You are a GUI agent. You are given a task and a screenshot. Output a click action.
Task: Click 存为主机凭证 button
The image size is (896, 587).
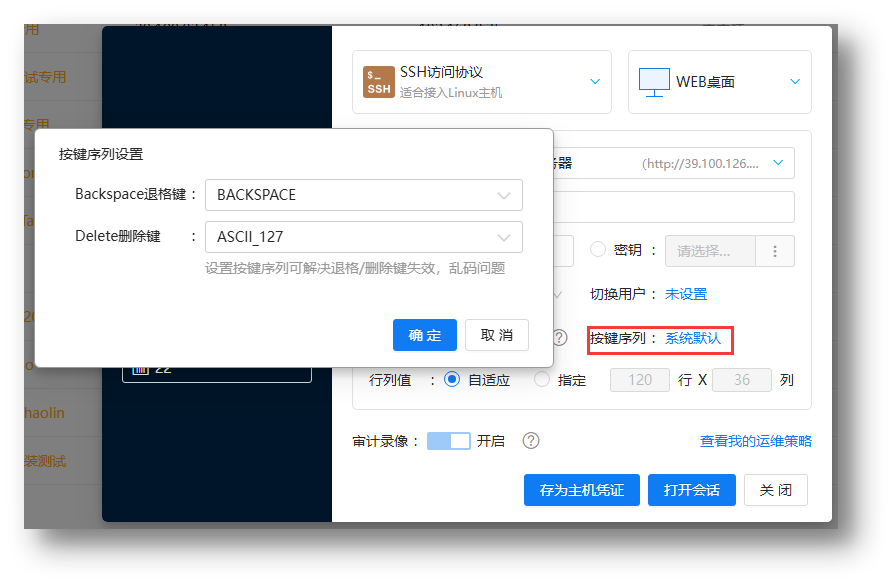[x=581, y=490]
